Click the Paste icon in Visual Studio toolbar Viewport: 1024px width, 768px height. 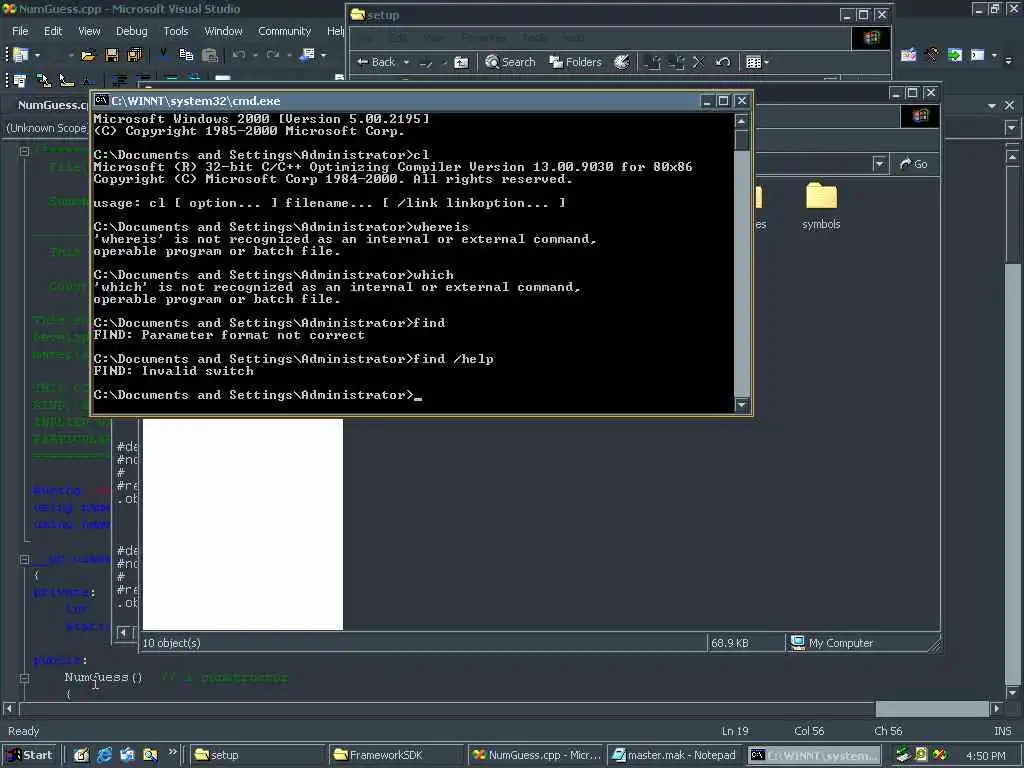210,56
